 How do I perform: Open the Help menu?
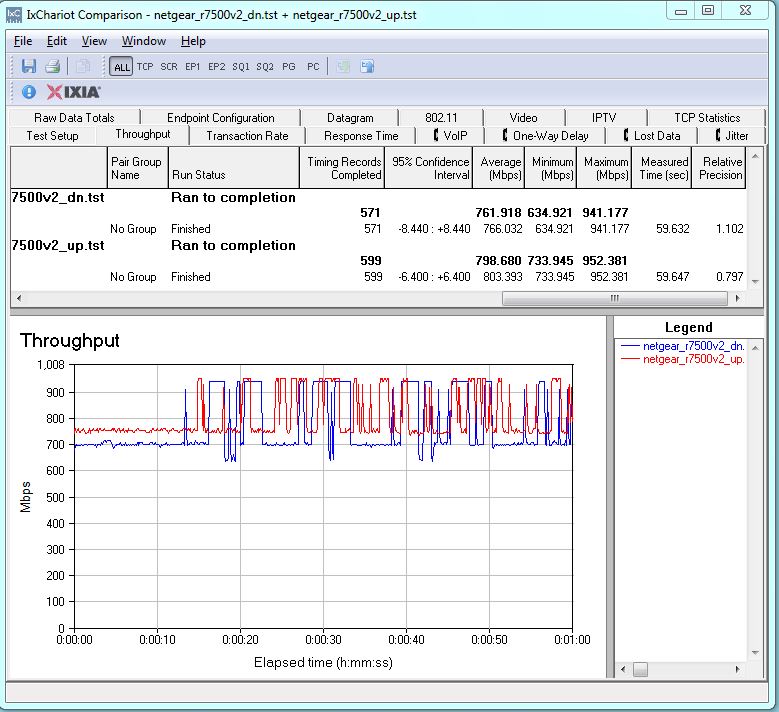coord(193,41)
